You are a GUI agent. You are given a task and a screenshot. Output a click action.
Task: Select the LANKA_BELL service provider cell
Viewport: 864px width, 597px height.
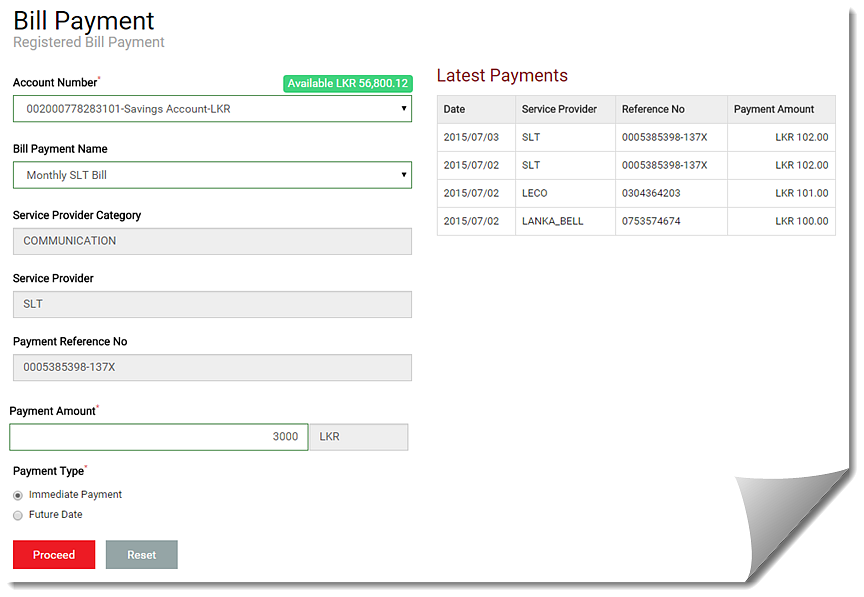click(x=565, y=221)
